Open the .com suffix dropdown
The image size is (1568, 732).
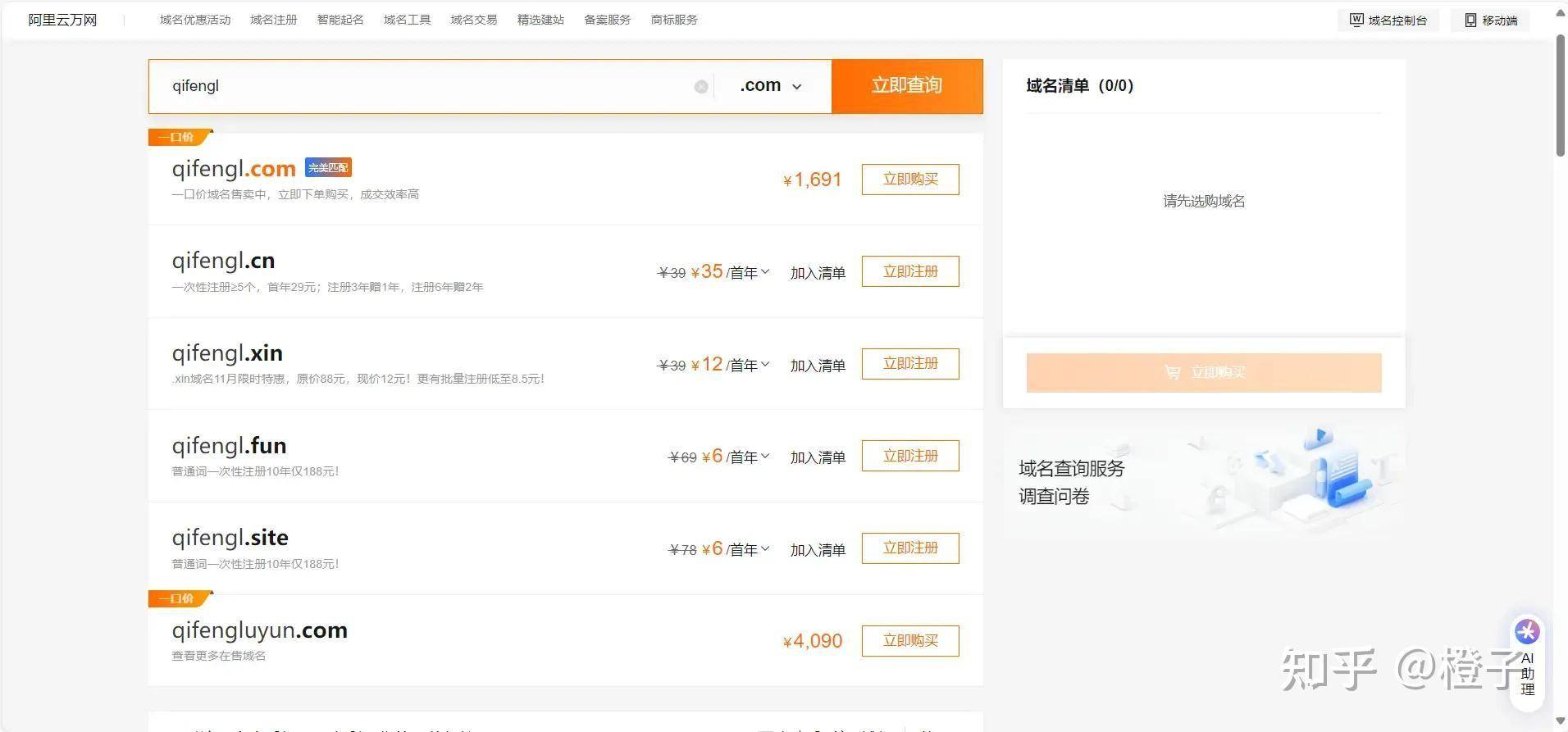point(770,85)
